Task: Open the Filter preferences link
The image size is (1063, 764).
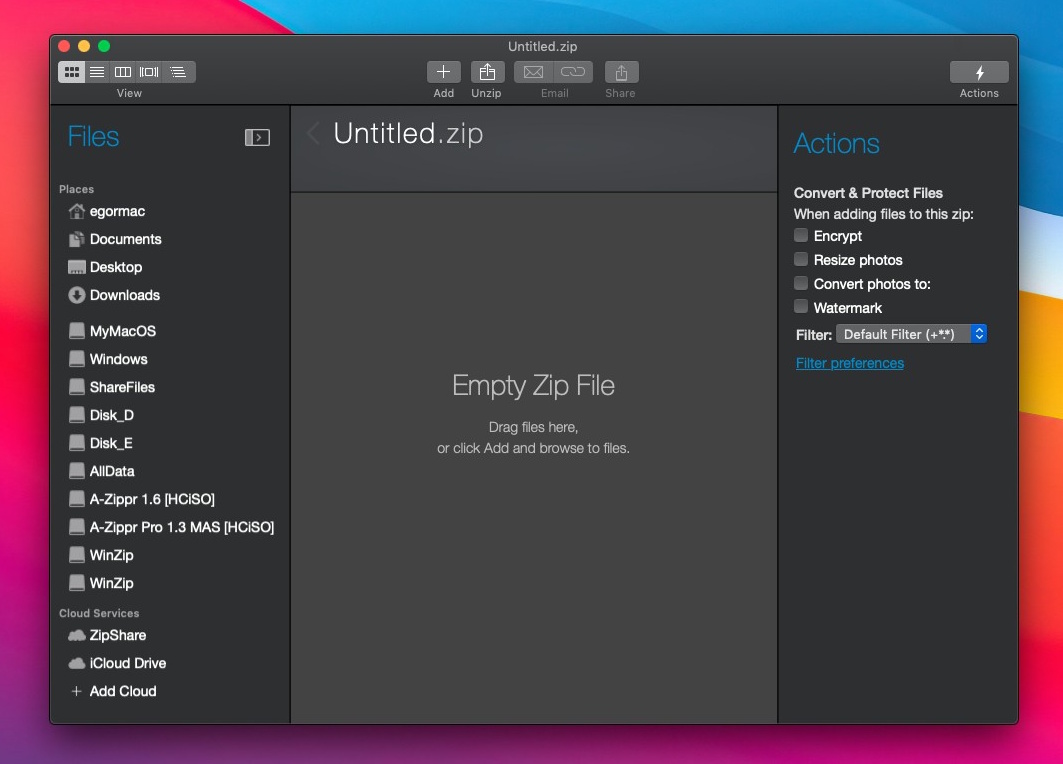Action: [x=849, y=363]
